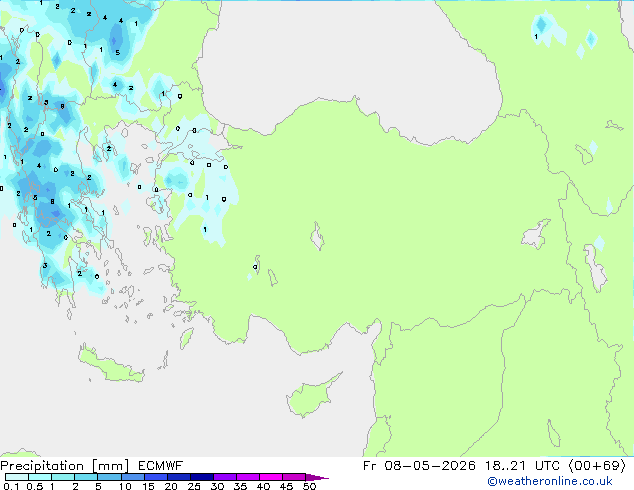Pick the 35 to 40 mm legend swatch
This screenshot has height=490, width=634.
[x=248, y=477]
